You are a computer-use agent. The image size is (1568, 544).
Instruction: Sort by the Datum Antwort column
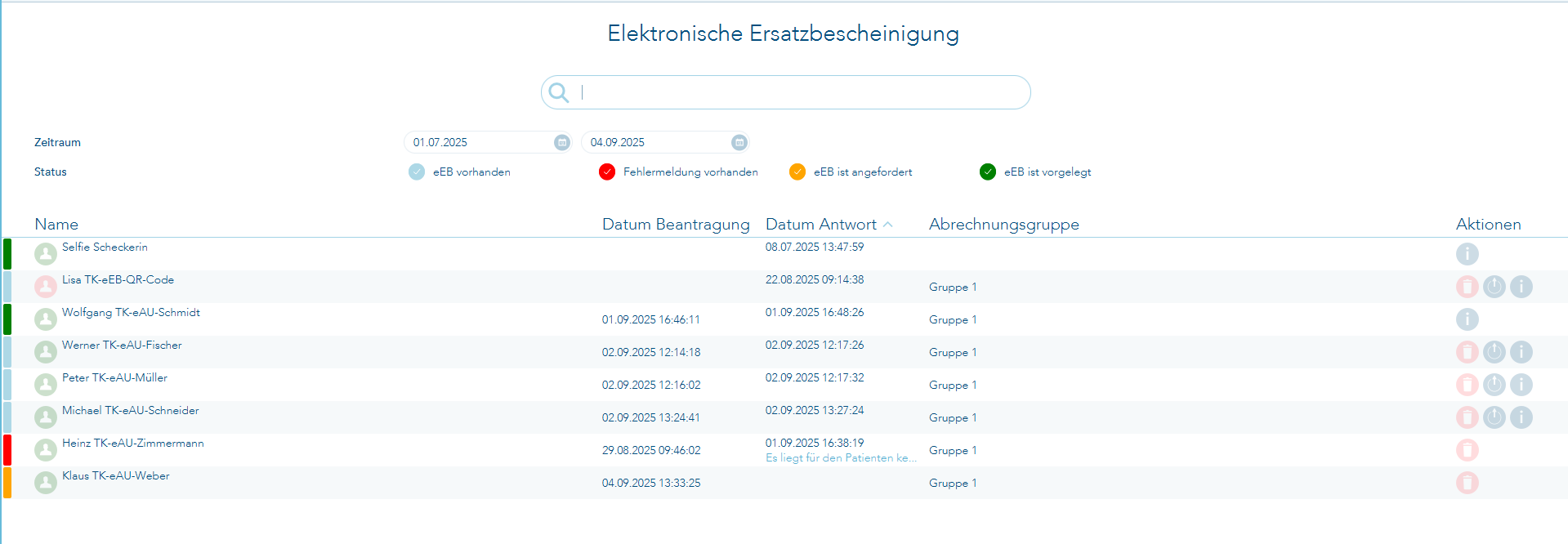pos(820,225)
